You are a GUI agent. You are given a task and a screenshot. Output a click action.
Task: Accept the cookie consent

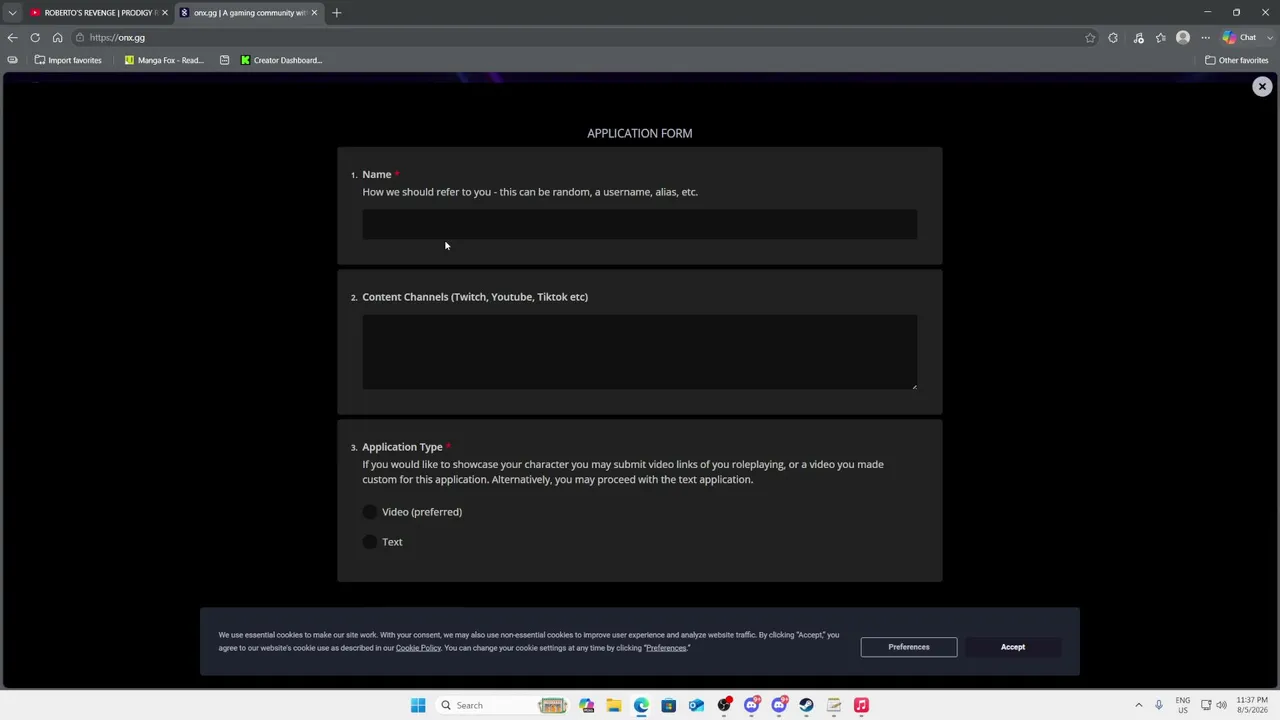pyautogui.click(x=1012, y=647)
